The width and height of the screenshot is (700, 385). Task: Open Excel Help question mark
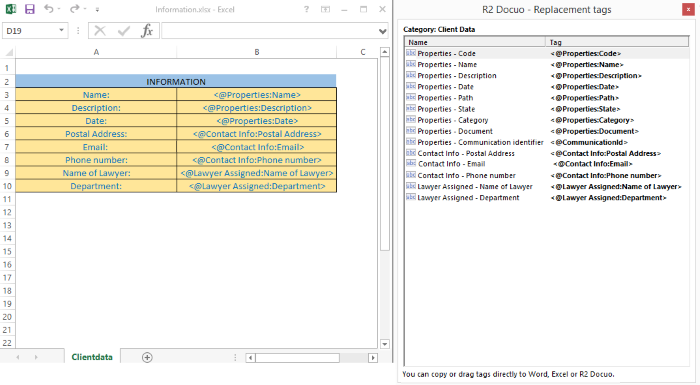(306, 9)
